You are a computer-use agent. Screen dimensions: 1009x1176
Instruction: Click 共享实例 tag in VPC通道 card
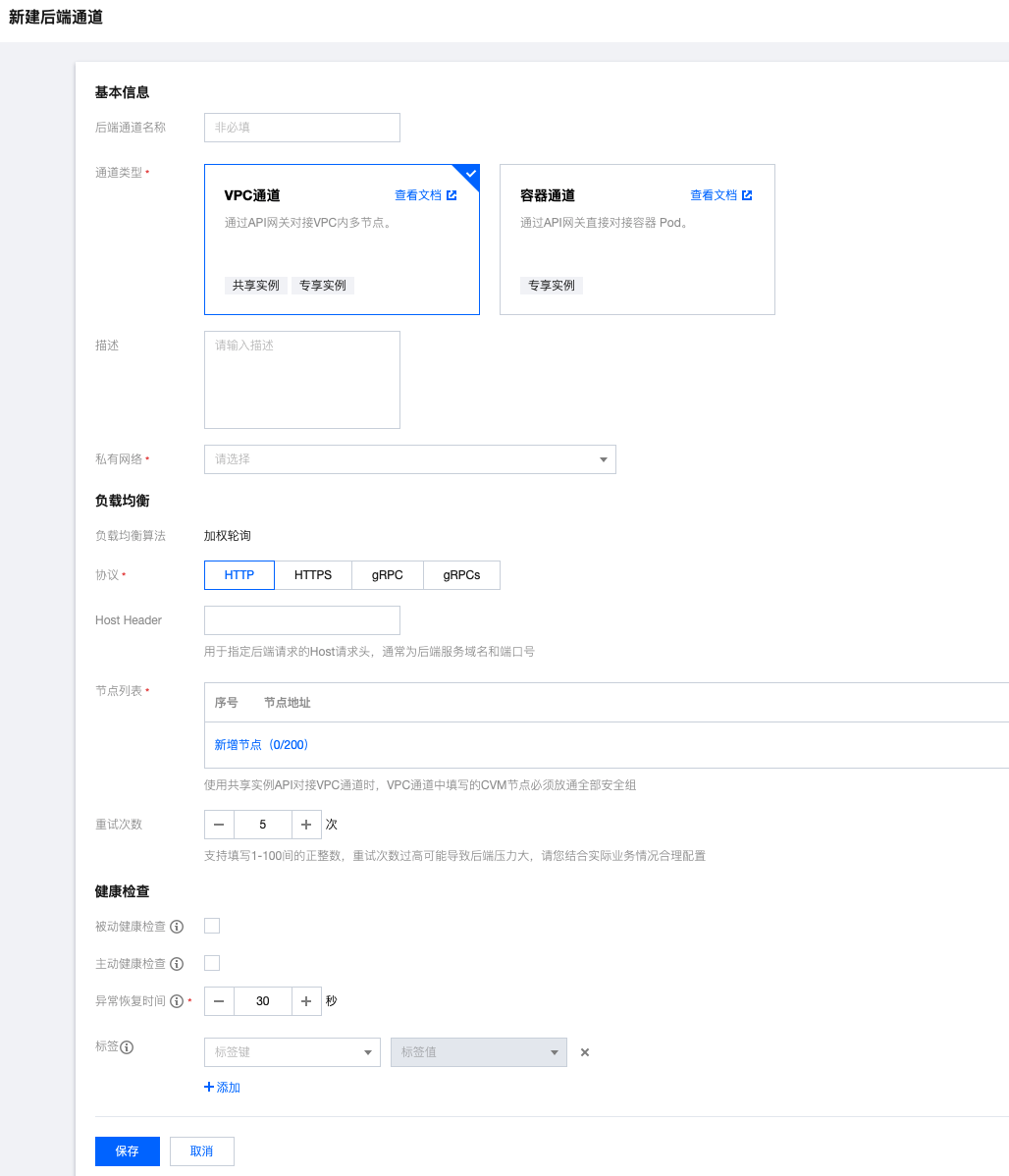(256, 286)
